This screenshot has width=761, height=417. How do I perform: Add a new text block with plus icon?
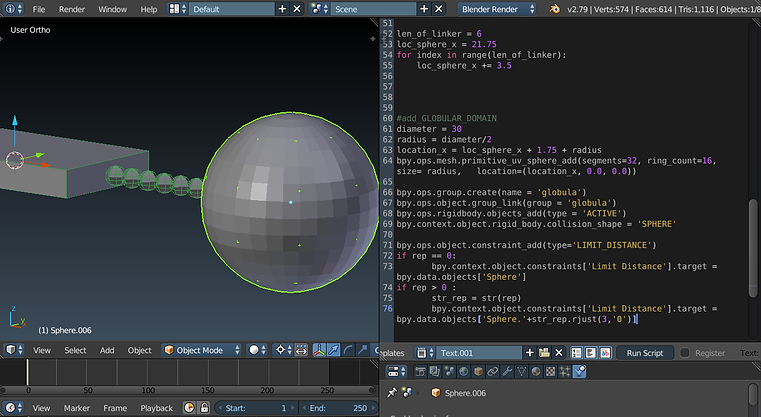pos(530,353)
